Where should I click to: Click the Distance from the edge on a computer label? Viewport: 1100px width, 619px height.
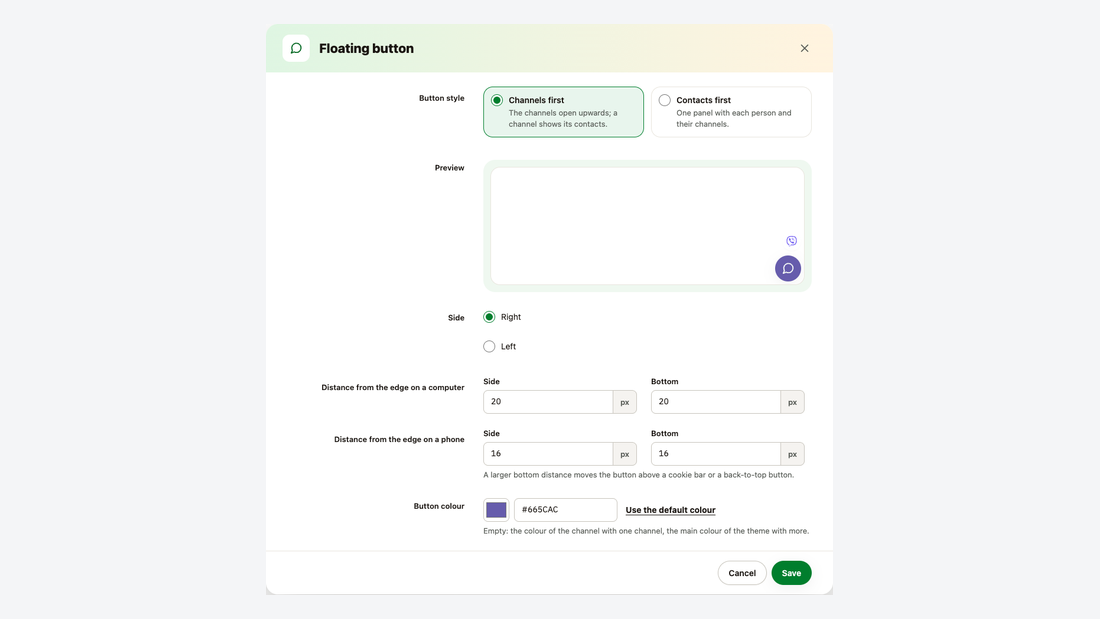[x=393, y=387]
